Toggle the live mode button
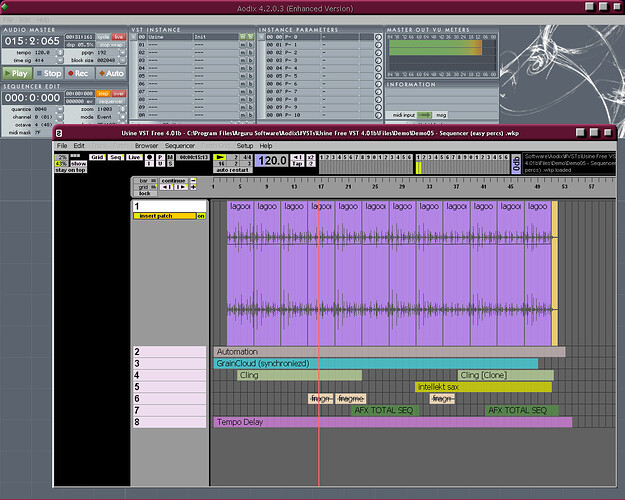This screenshot has width=625, height=500. click(118, 36)
